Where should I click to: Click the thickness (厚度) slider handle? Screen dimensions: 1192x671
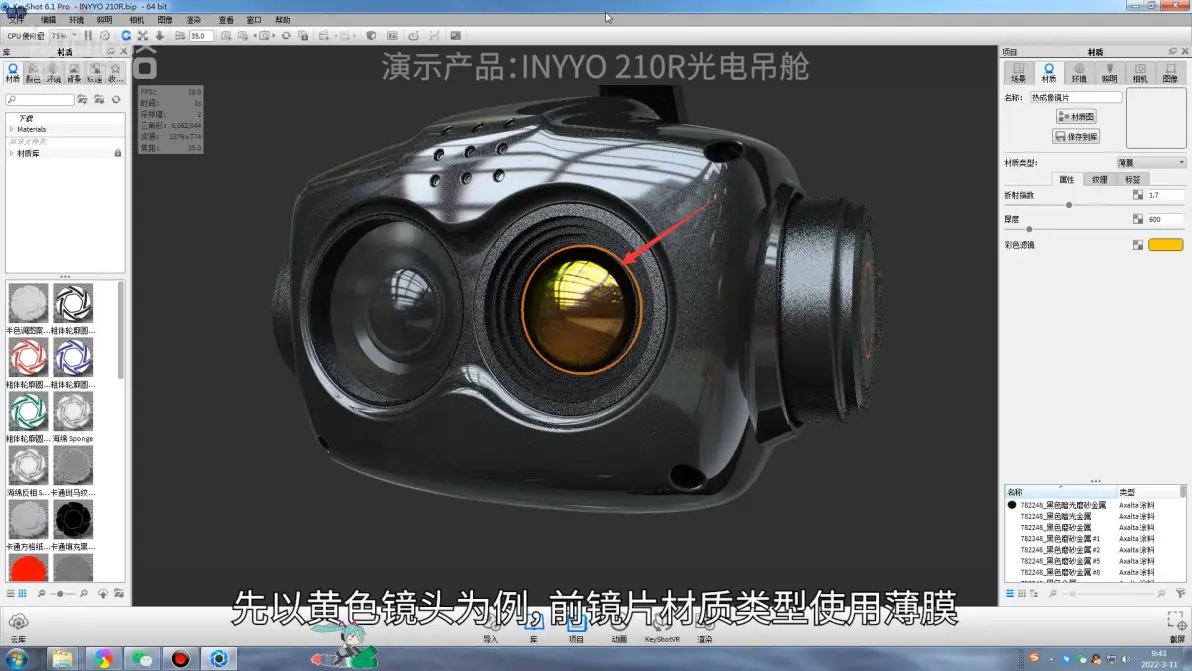(x=1029, y=229)
